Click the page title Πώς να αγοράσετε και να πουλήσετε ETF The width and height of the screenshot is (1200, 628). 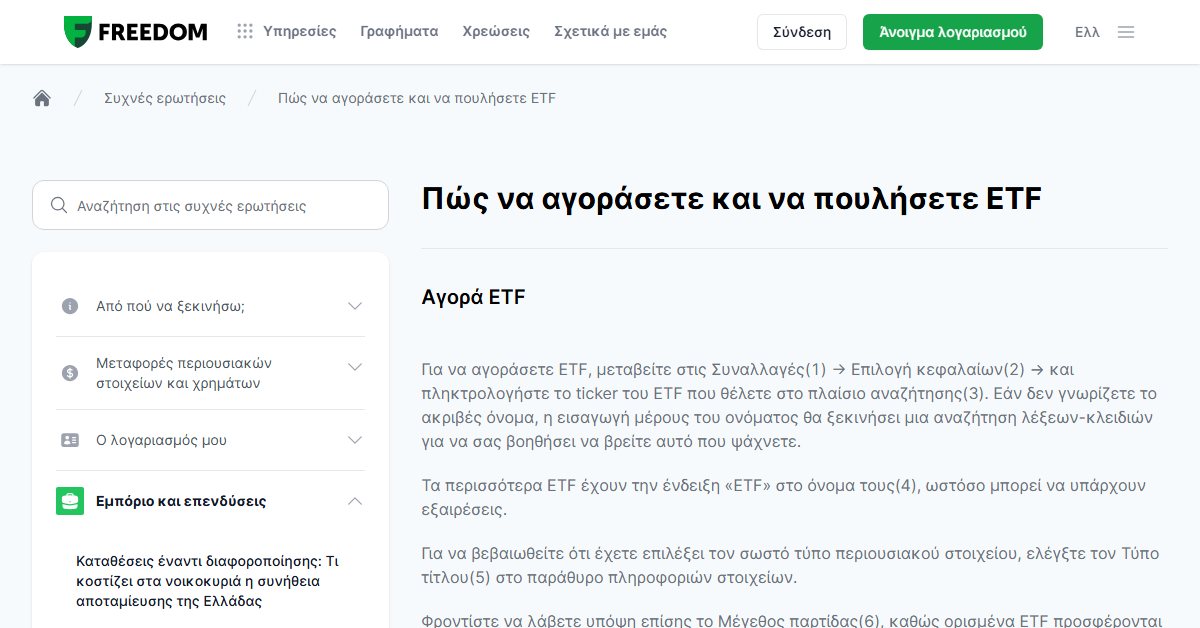[x=732, y=198]
